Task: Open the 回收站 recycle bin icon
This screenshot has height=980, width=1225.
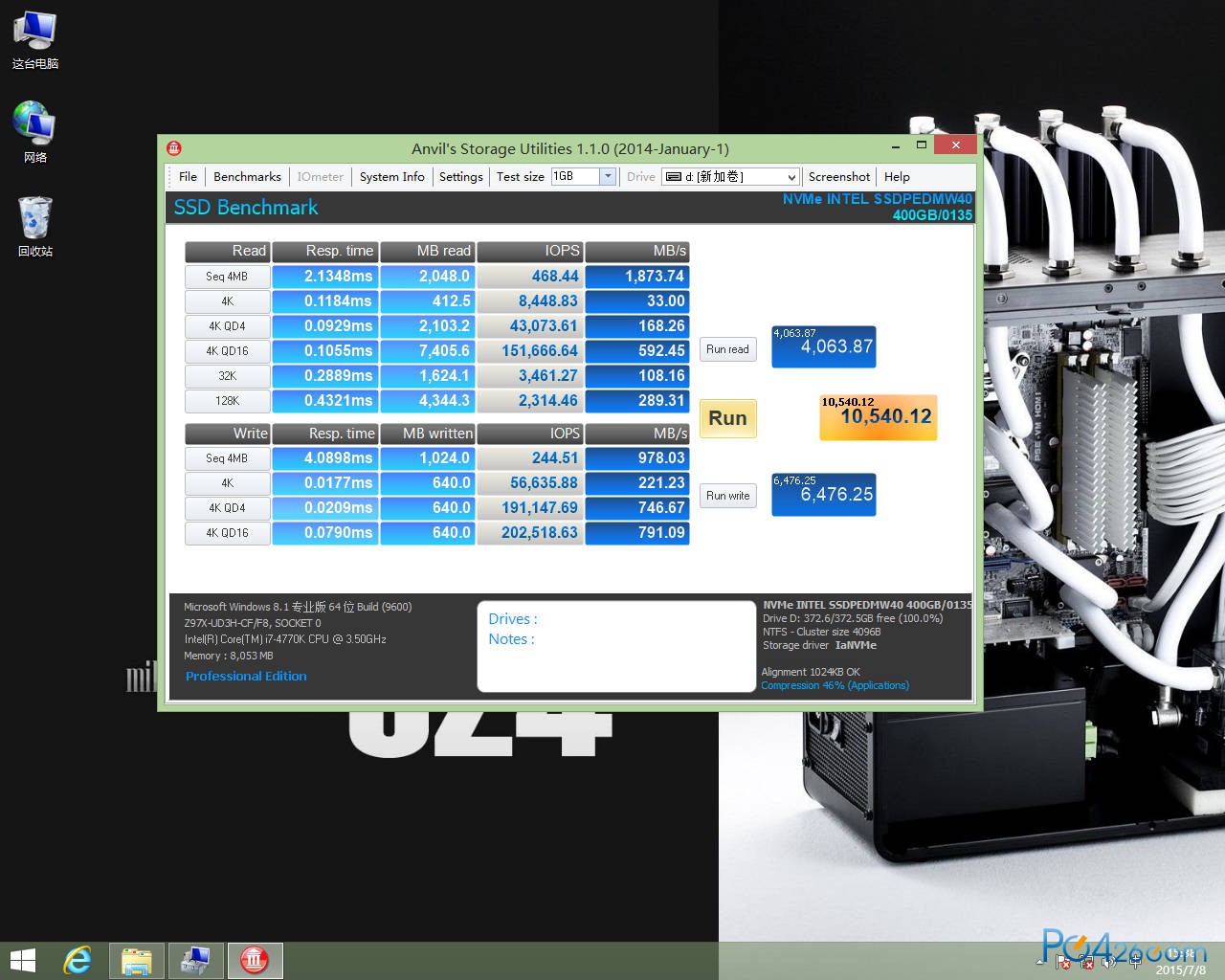Action: [x=35, y=227]
